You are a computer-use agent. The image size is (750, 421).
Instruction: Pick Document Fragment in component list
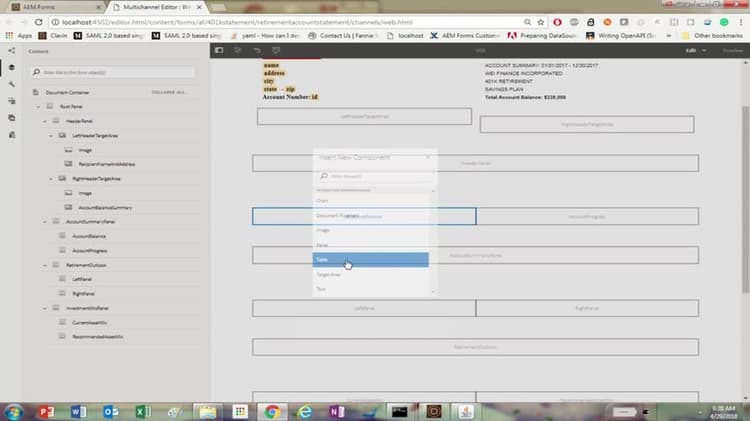[371, 215]
